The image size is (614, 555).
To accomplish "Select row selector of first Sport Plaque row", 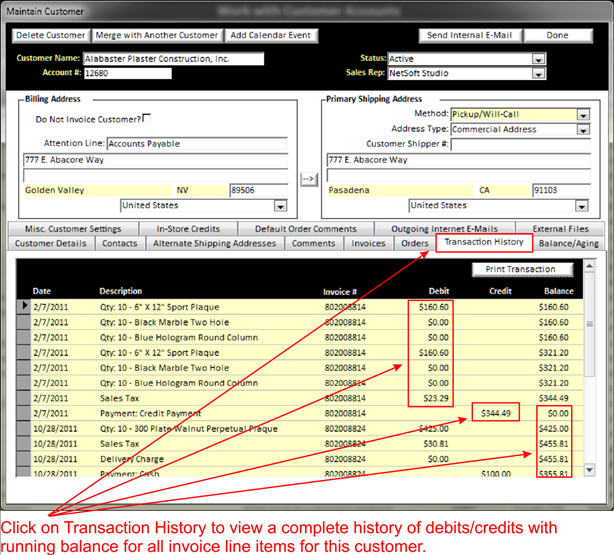I will point(23,306).
